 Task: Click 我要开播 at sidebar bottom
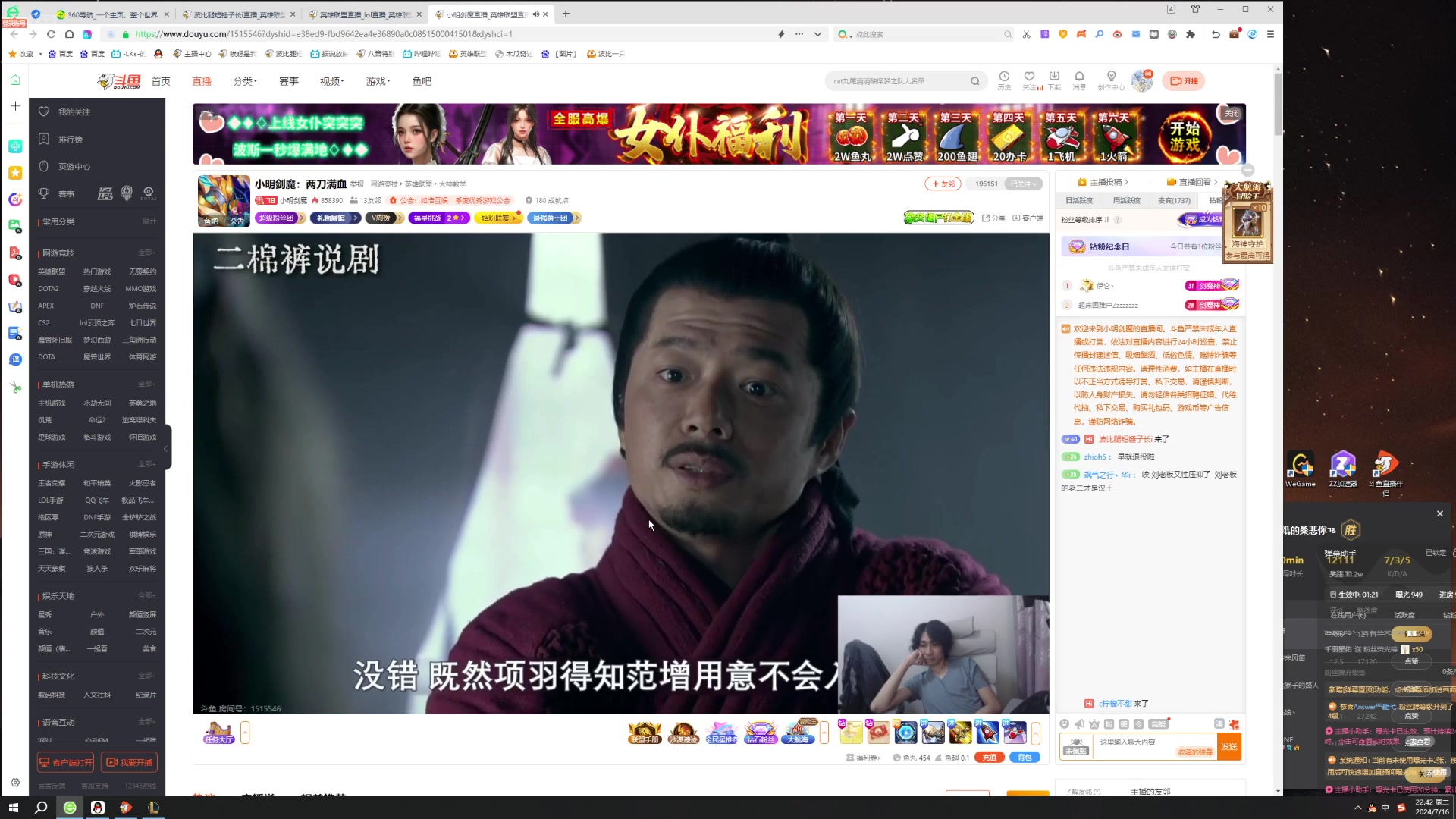click(129, 762)
